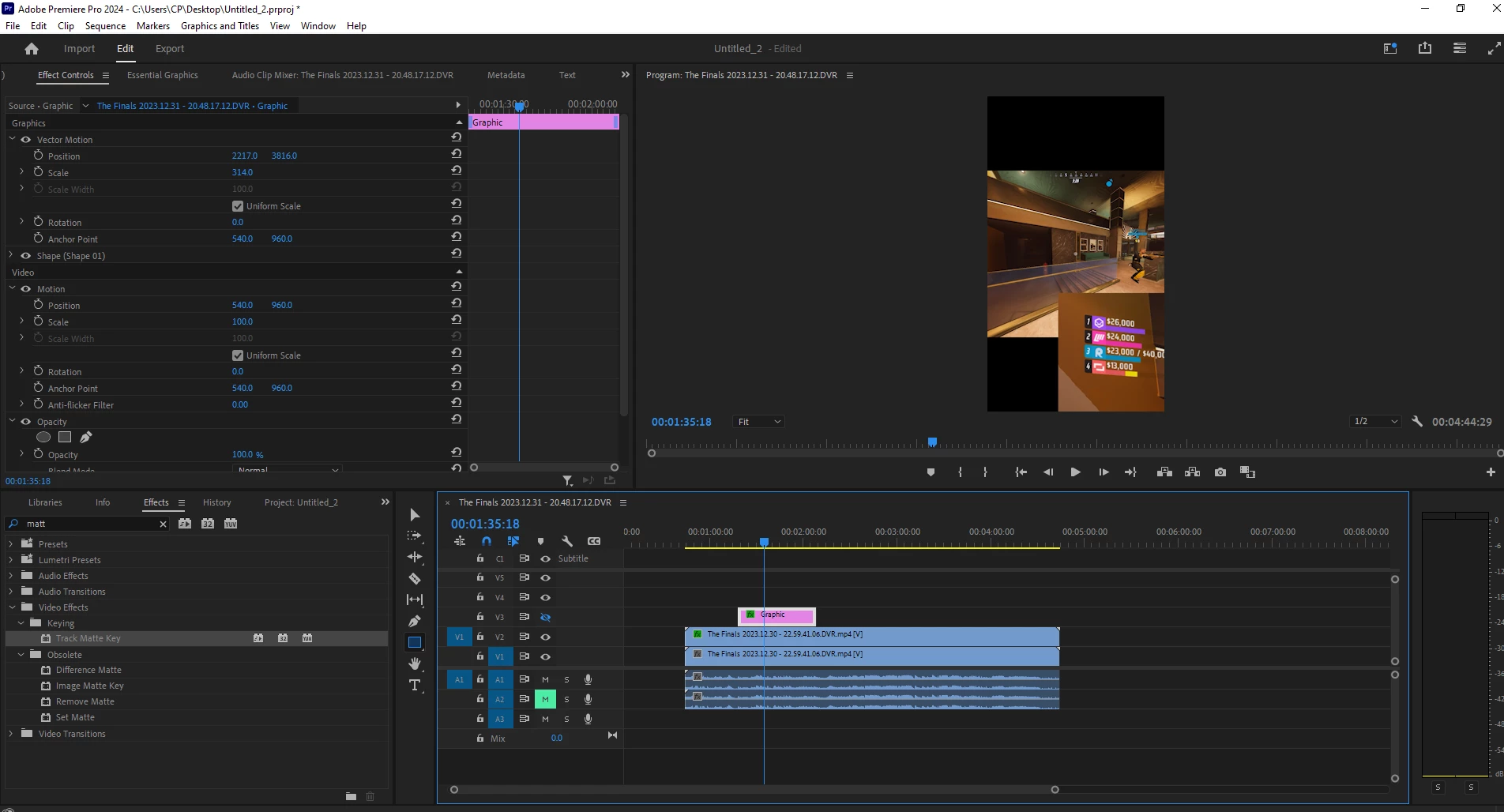The height and width of the screenshot is (812, 1504).
Task: Select the Hand tool
Action: click(415, 664)
